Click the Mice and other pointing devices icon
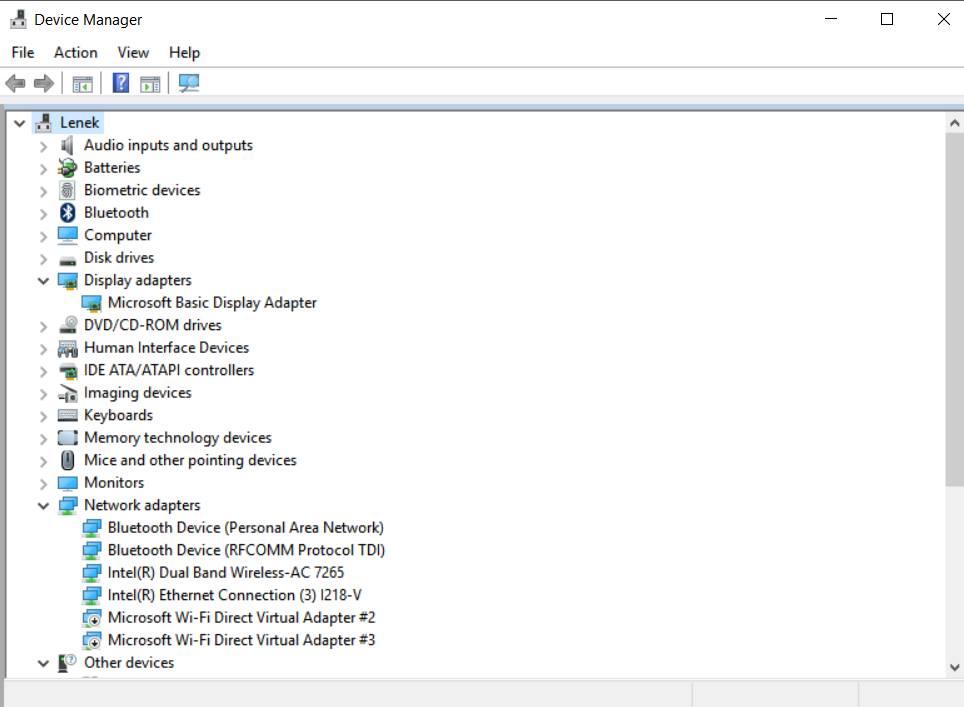The width and height of the screenshot is (964, 707). click(68, 460)
